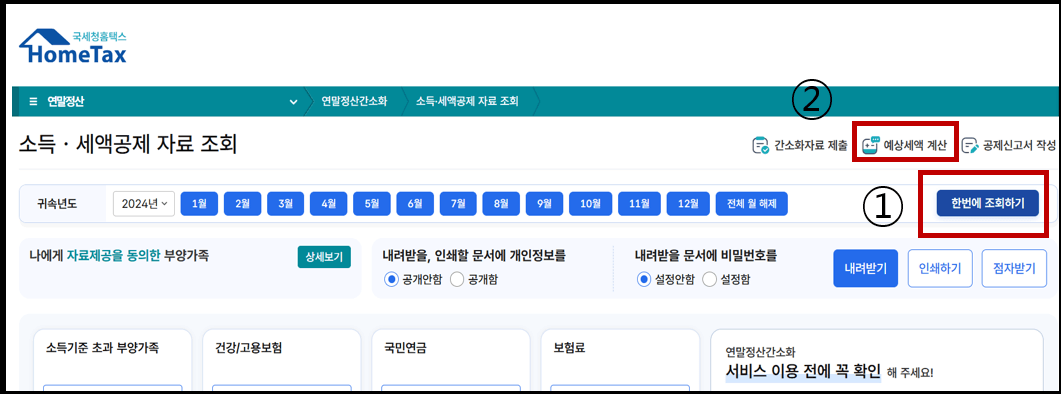The image size is (1061, 394).
Task: Toggle the 1월 month button
Action: click(x=199, y=203)
